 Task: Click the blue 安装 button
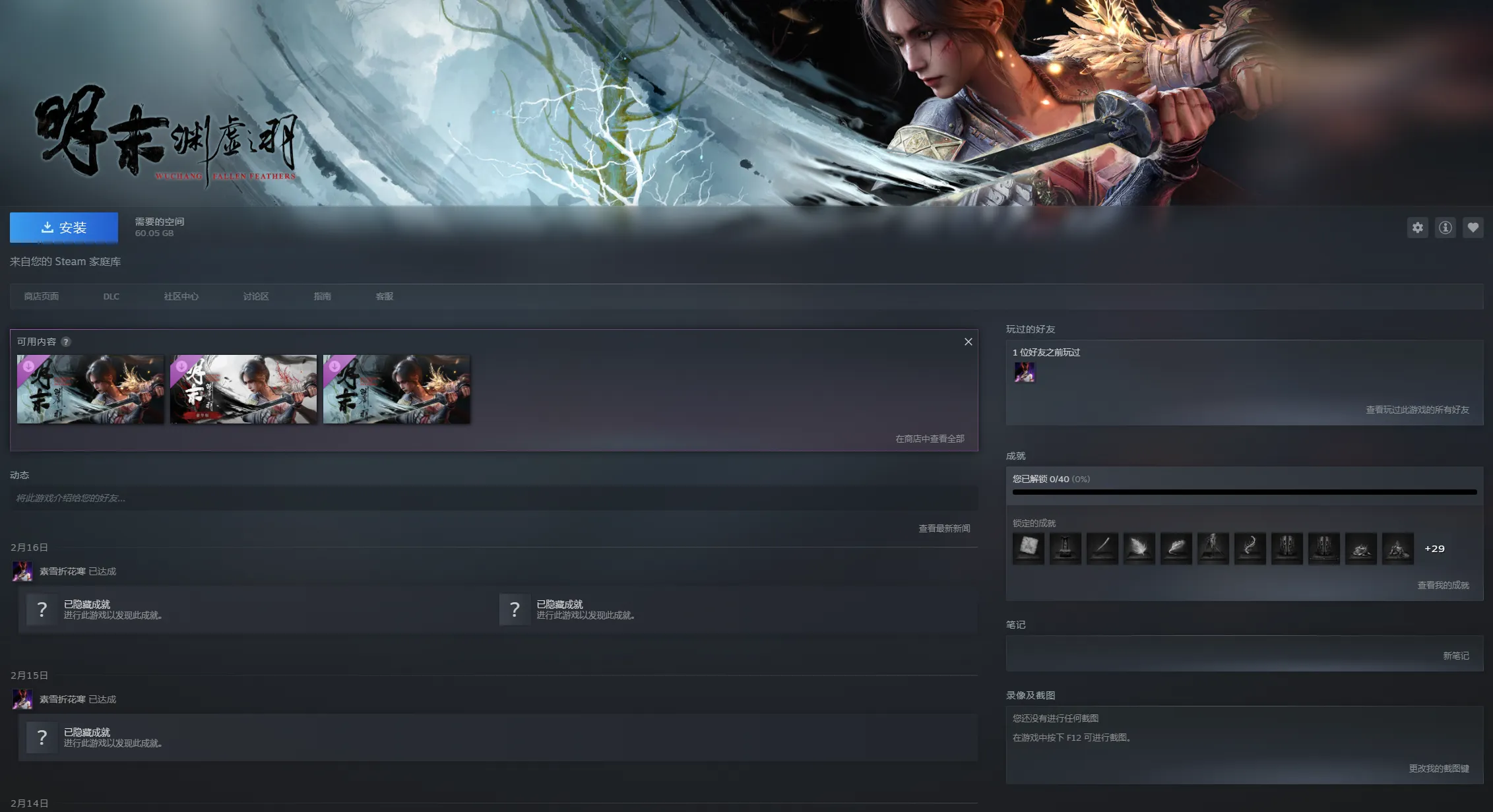pyautogui.click(x=64, y=228)
